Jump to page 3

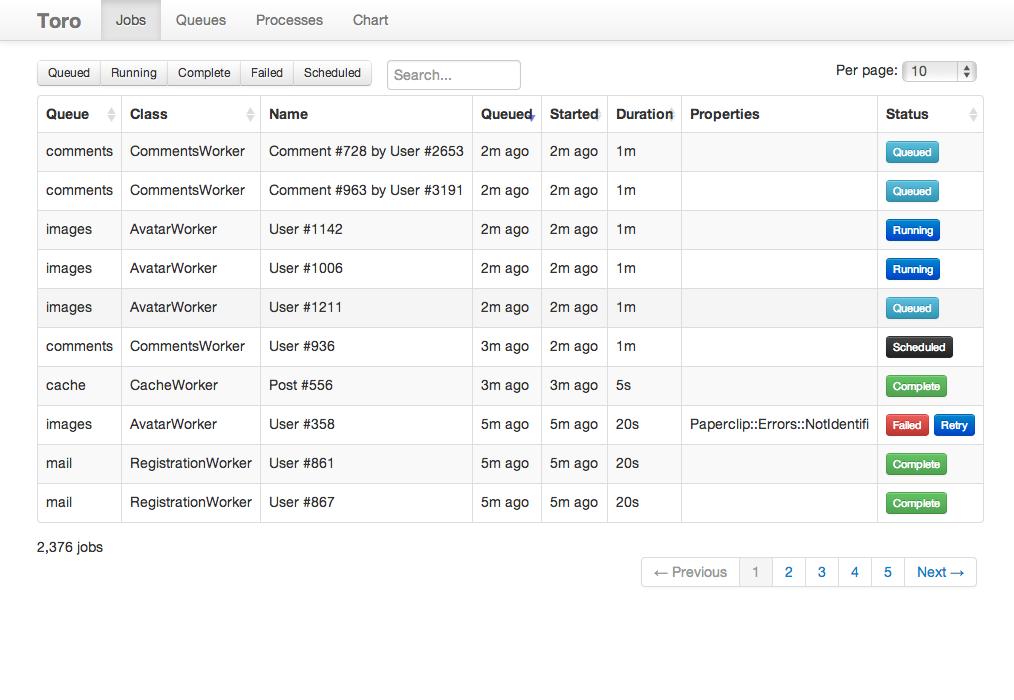(x=822, y=572)
